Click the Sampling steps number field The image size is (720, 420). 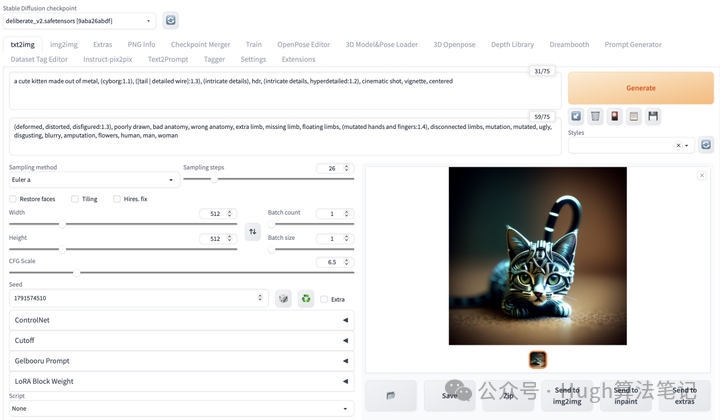(x=335, y=168)
